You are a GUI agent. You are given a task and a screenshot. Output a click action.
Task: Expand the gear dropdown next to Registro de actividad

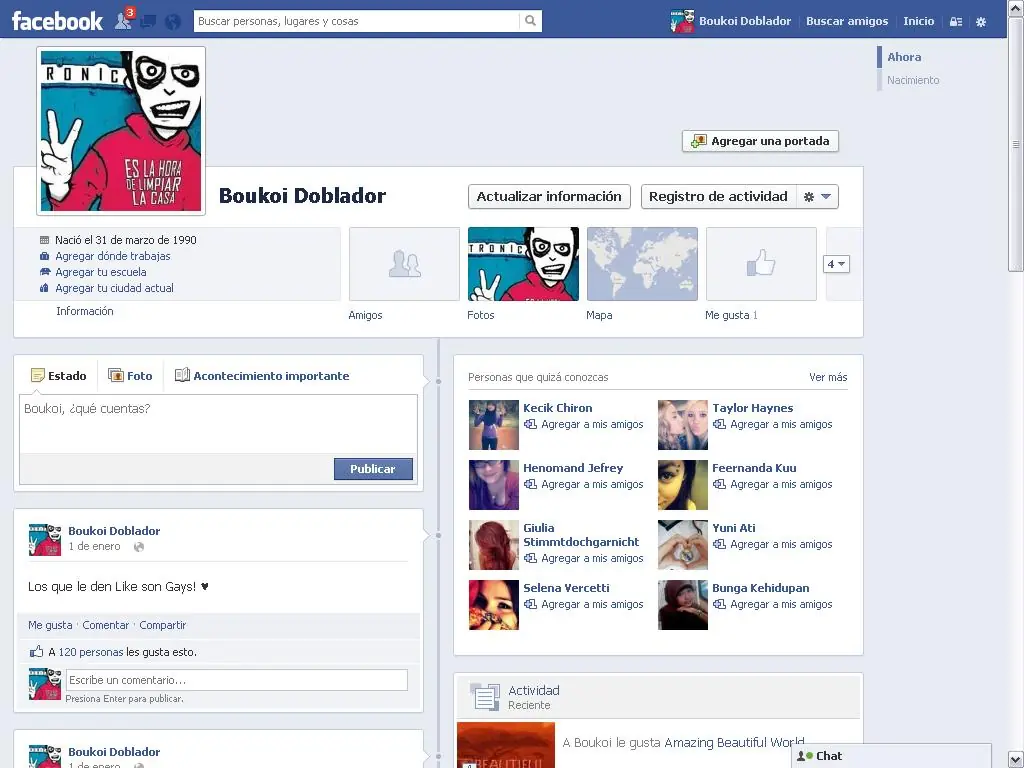pyautogui.click(x=818, y=197)
